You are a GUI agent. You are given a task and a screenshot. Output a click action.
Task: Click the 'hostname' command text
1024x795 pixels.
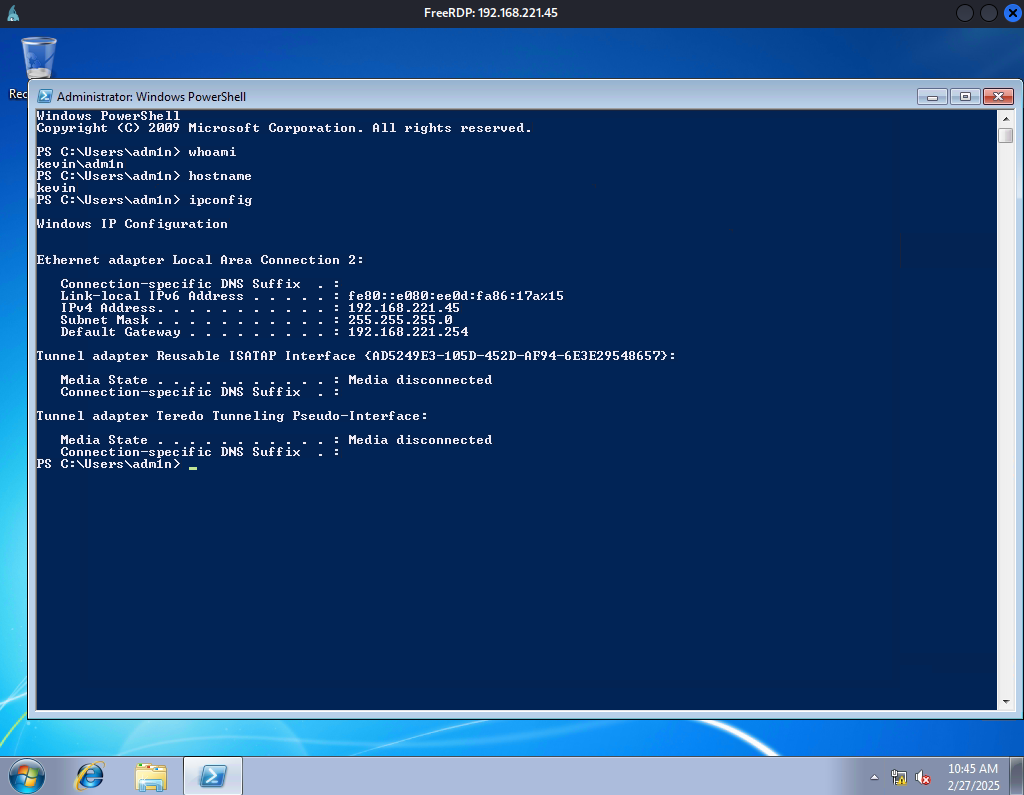[x=220, y=176]
